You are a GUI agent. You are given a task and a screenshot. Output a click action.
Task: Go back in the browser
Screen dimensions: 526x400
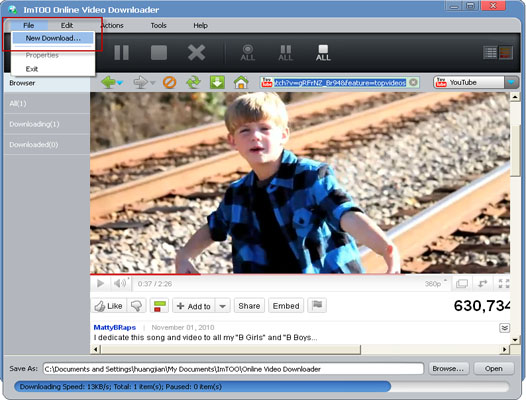click(108, 82)
